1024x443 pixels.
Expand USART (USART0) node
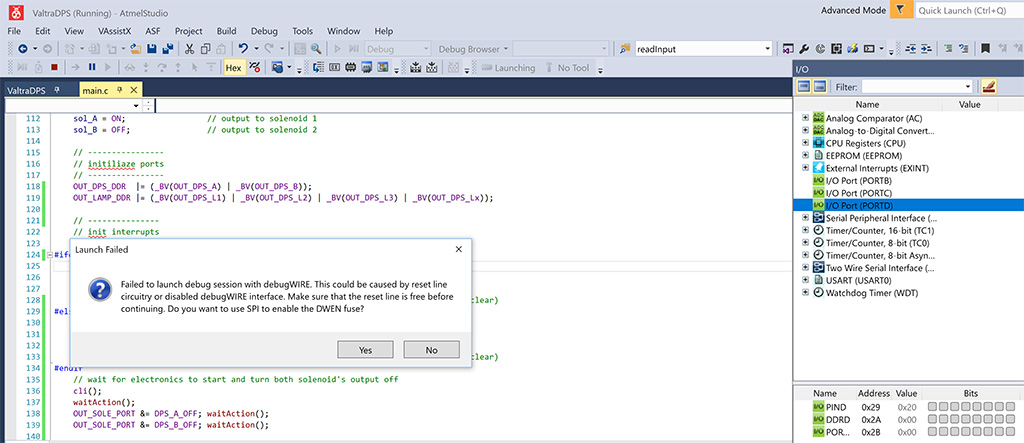(x=805, y=280)
